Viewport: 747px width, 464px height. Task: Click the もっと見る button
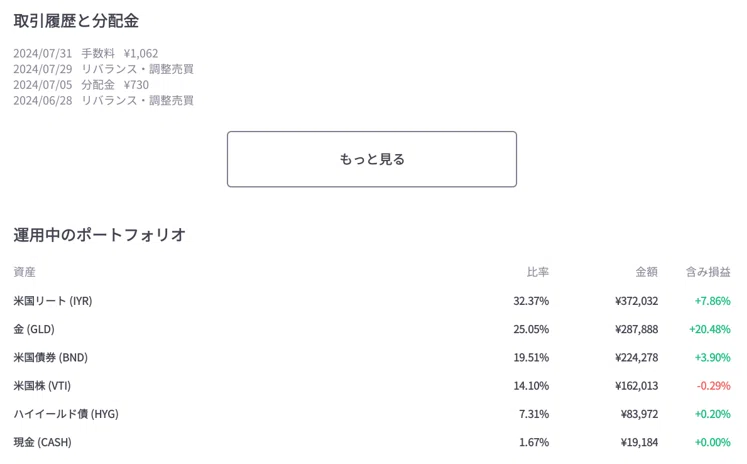(x=372, y=159)
